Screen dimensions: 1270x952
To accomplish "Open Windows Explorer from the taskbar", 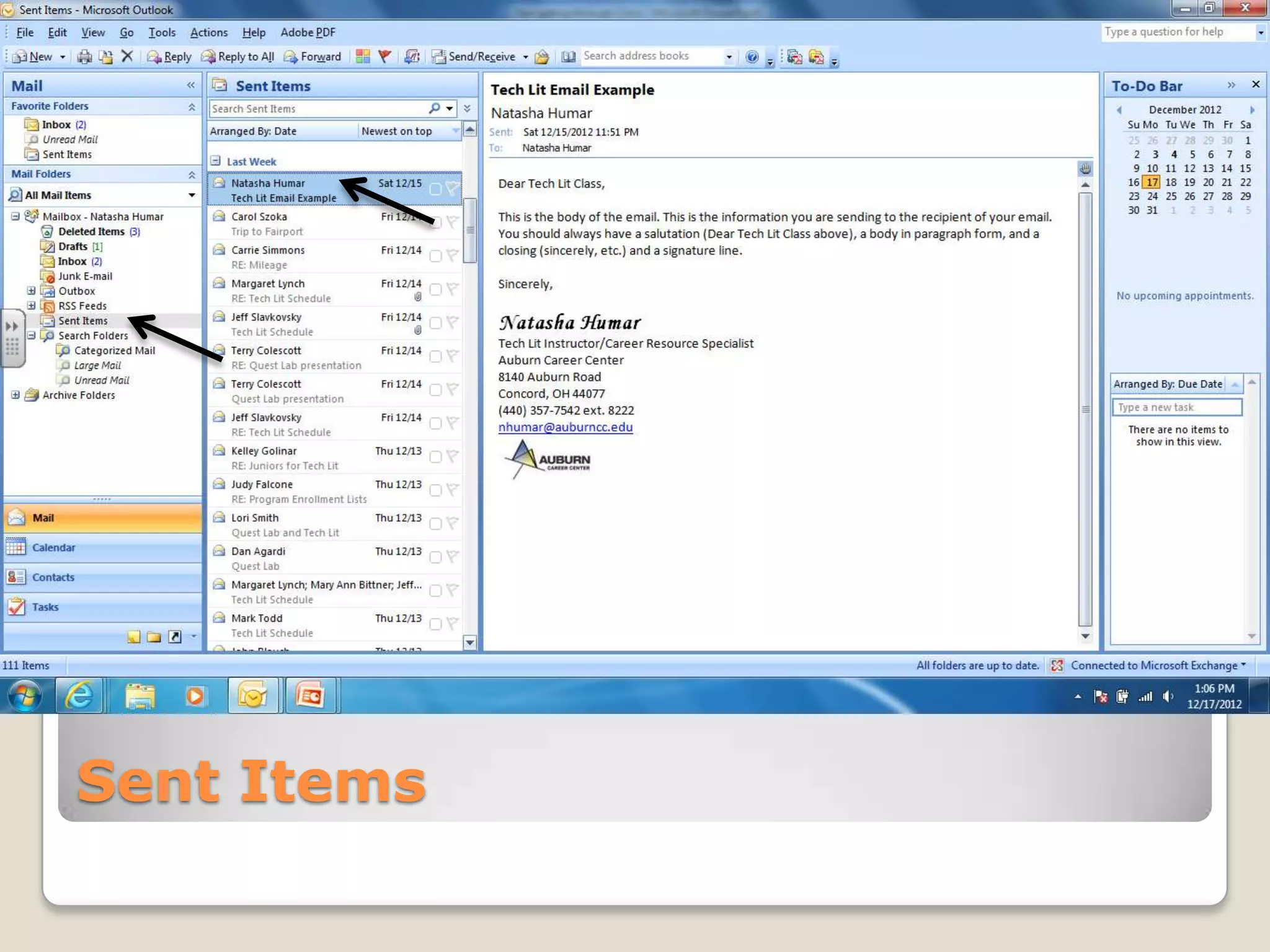I will tap(140, 695).
